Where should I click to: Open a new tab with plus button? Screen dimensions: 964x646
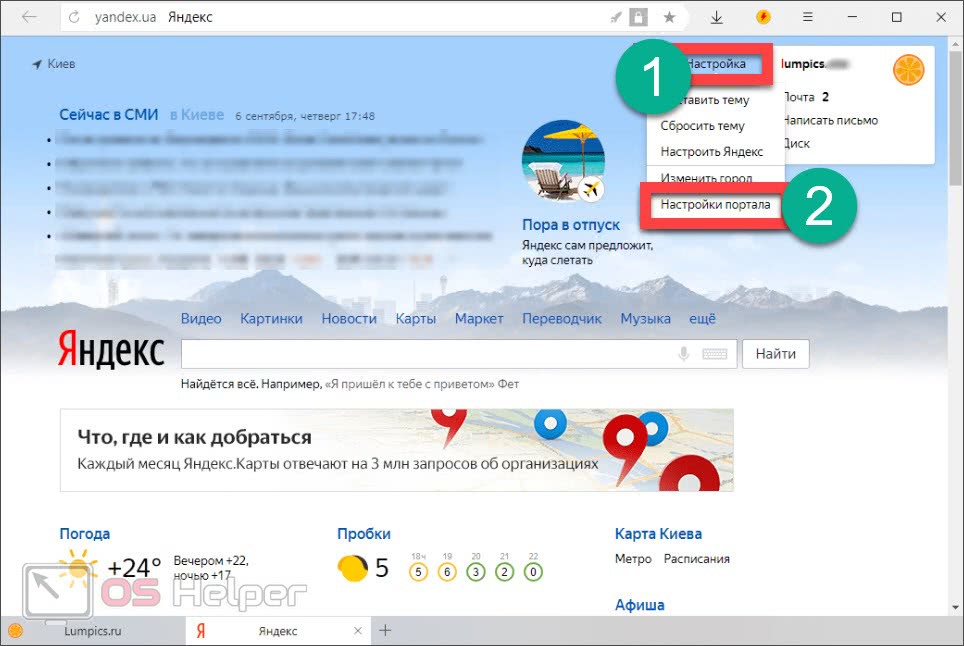(x=385, y=630)
